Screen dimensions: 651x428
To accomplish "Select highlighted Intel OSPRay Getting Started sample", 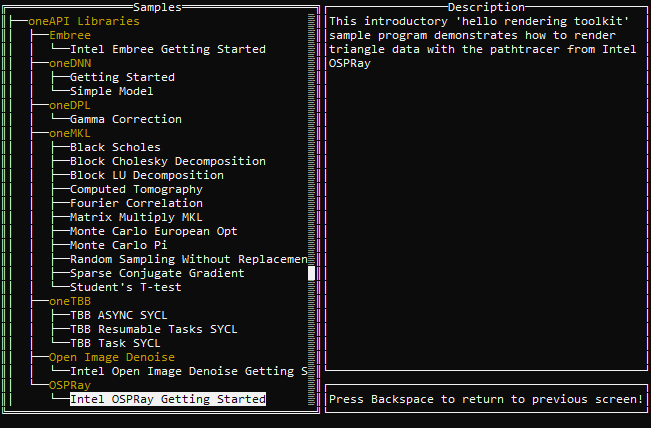I will pyautogui.click(x=168, y=399).
